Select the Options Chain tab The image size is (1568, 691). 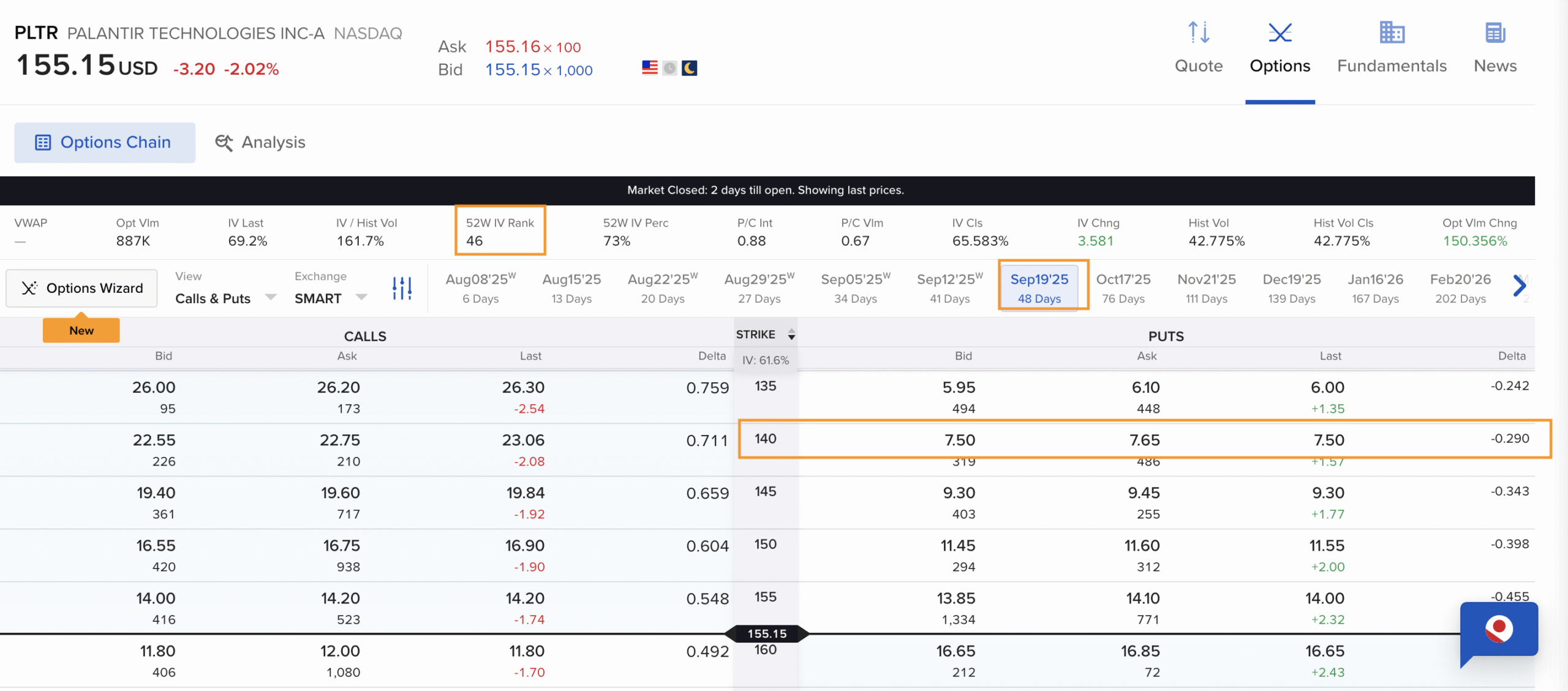[105, 142]
